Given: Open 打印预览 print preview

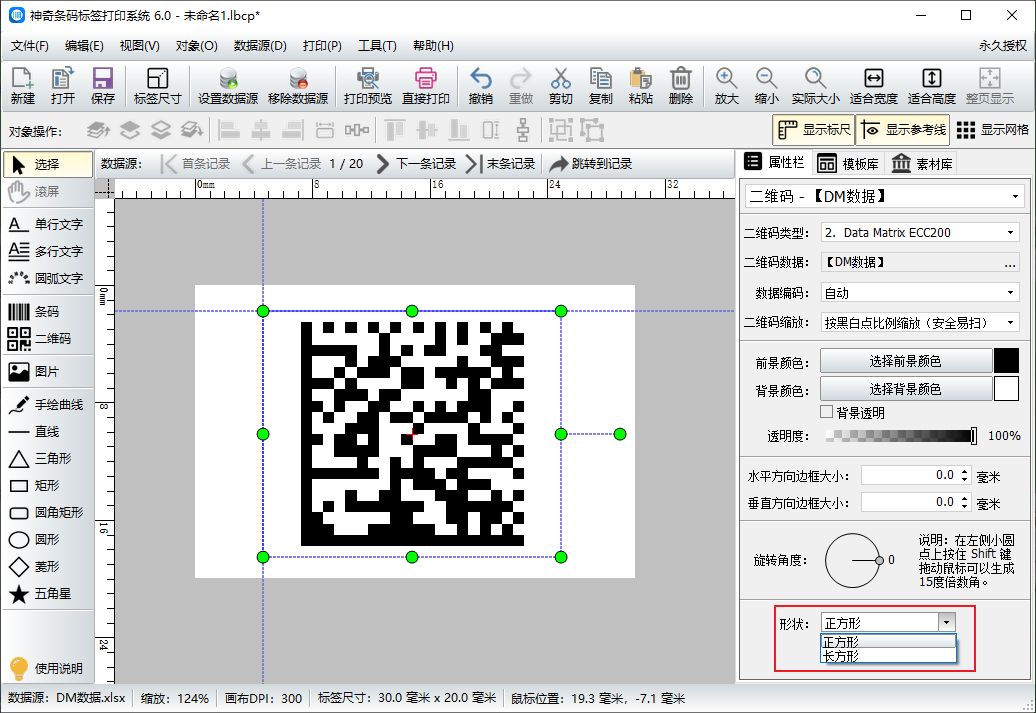Looking at the screenshot, I should tap(367, 86).
